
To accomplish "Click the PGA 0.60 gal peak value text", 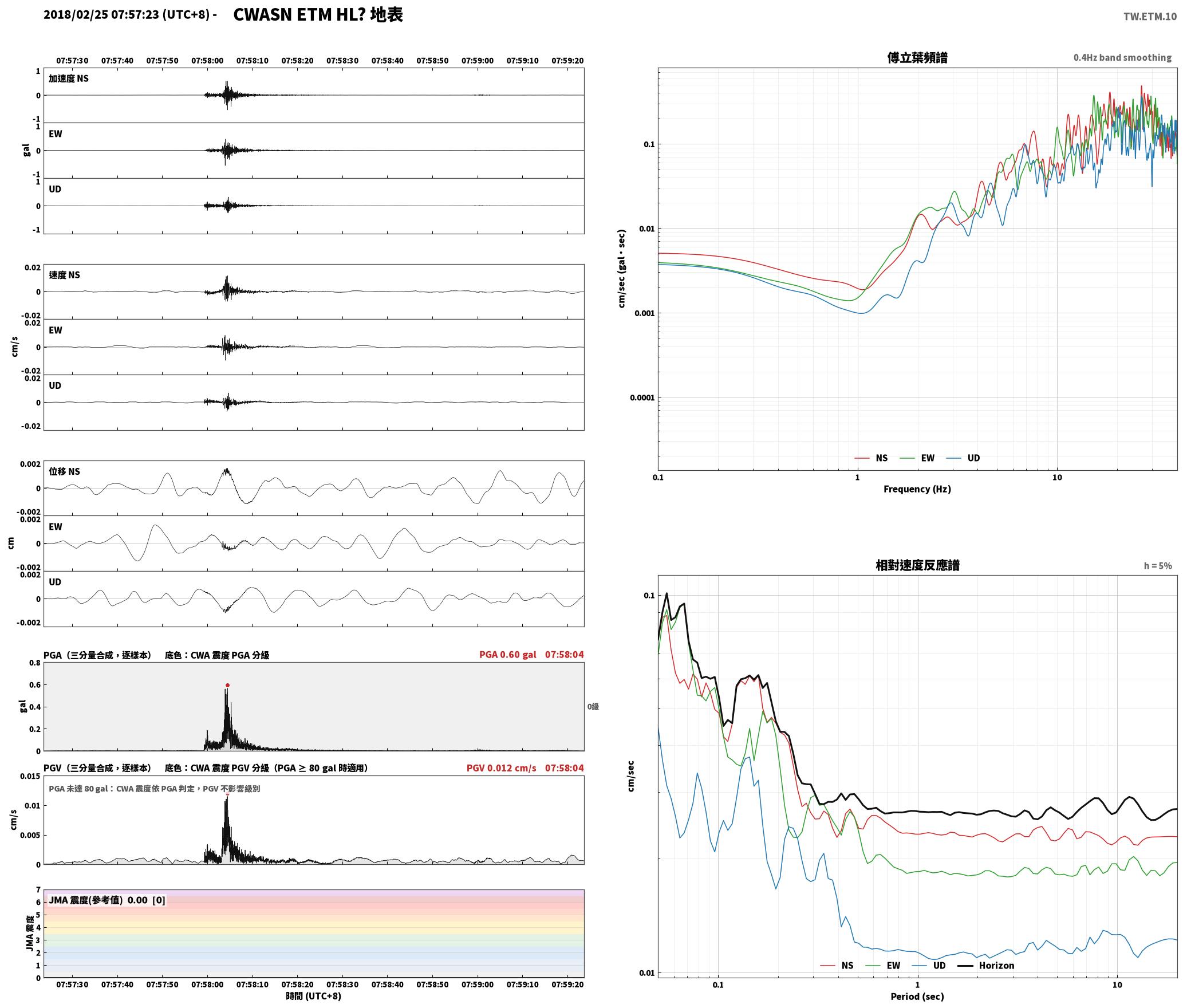I will click(507, 655).
